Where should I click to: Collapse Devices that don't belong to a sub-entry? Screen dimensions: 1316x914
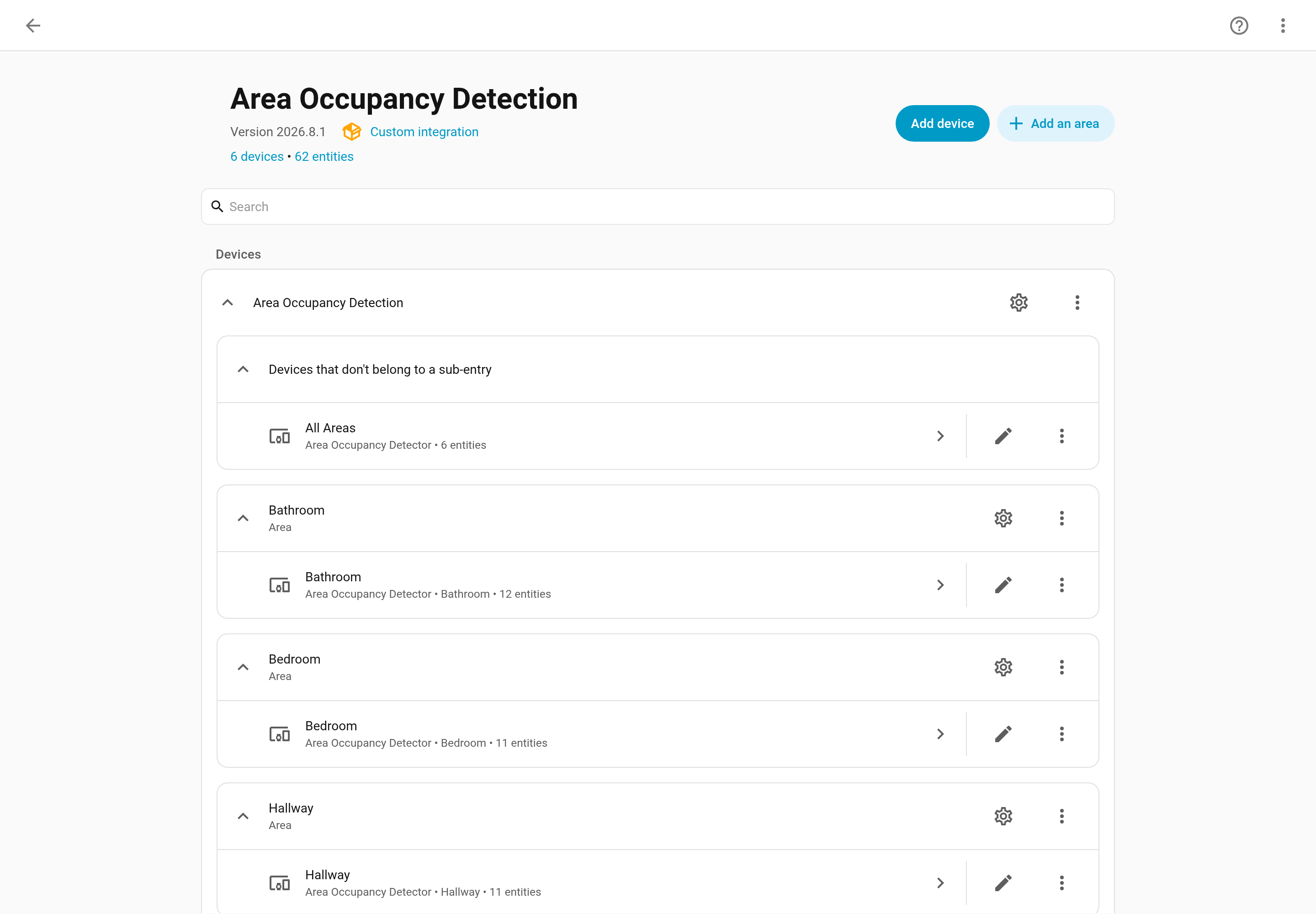[x=243, y=369]
